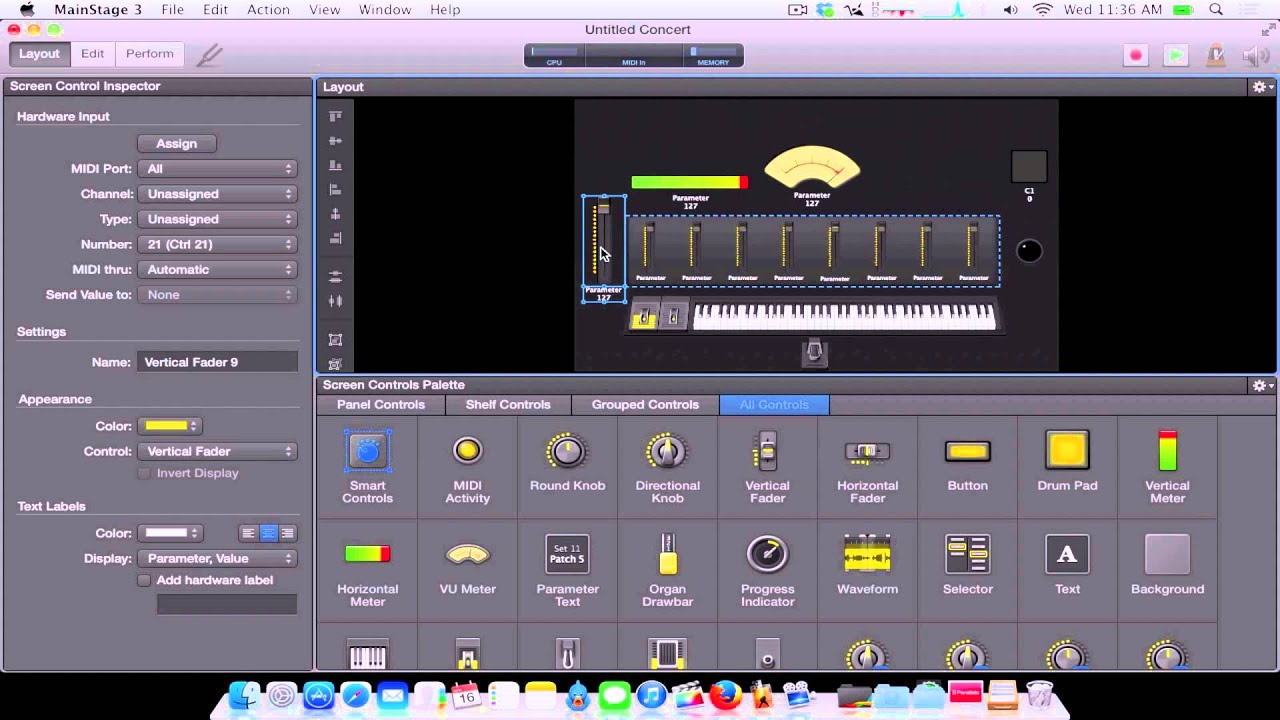Select the Selector control in palette
This screenshot has width=1280, height=720.
point(967,554)
